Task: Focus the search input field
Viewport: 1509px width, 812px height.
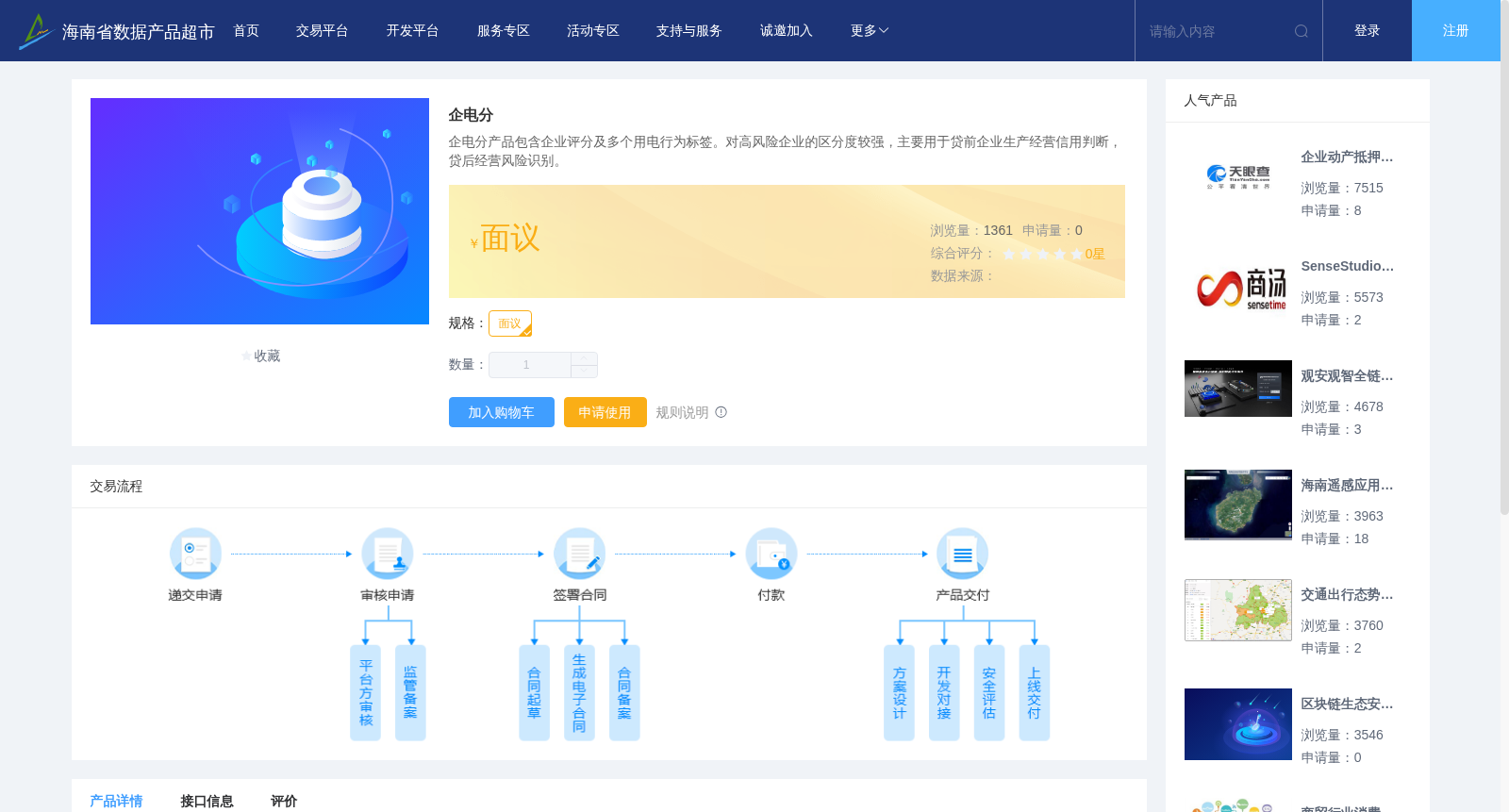Action: point(1217,31)
